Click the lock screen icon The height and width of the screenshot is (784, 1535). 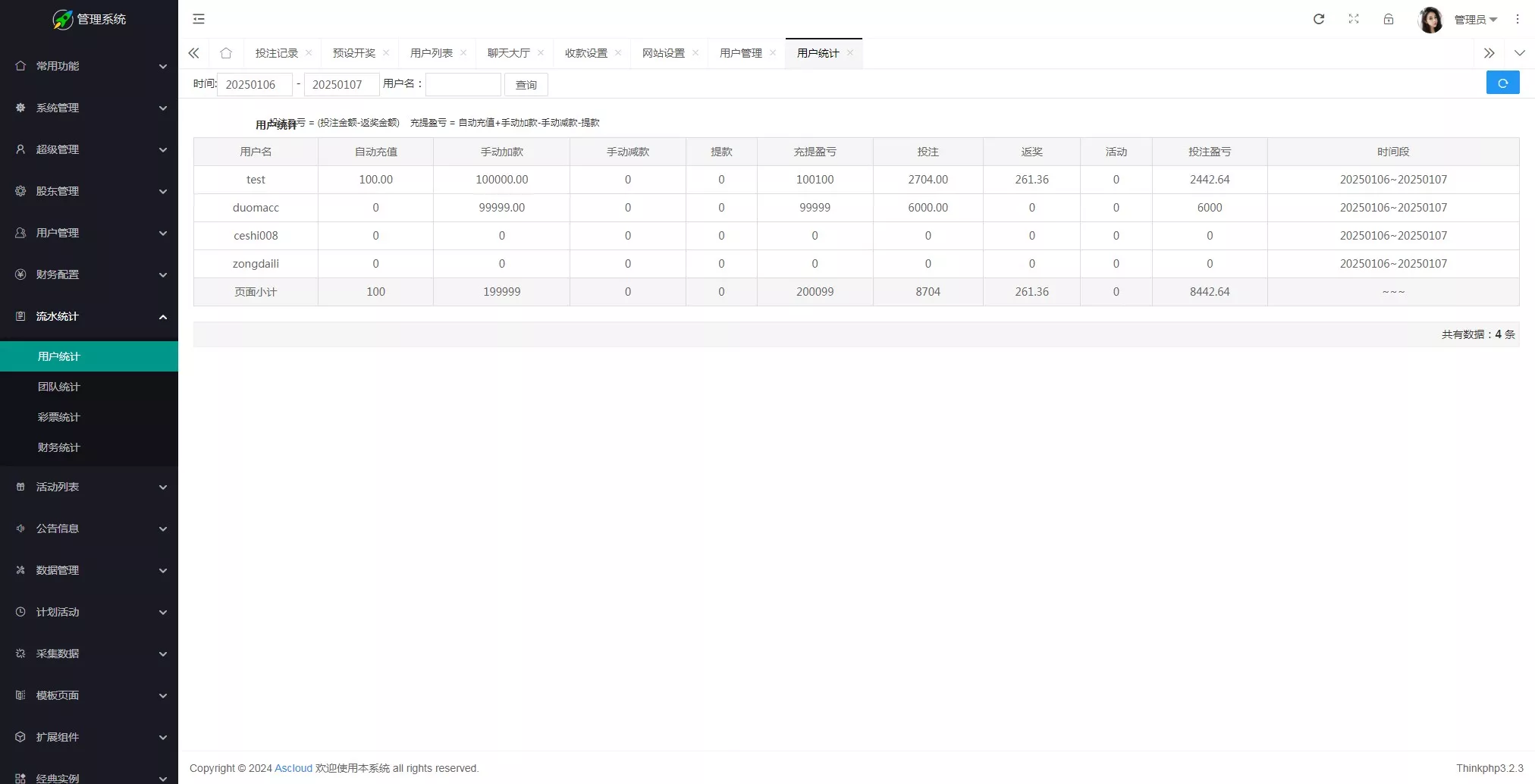pos(1389,19)
